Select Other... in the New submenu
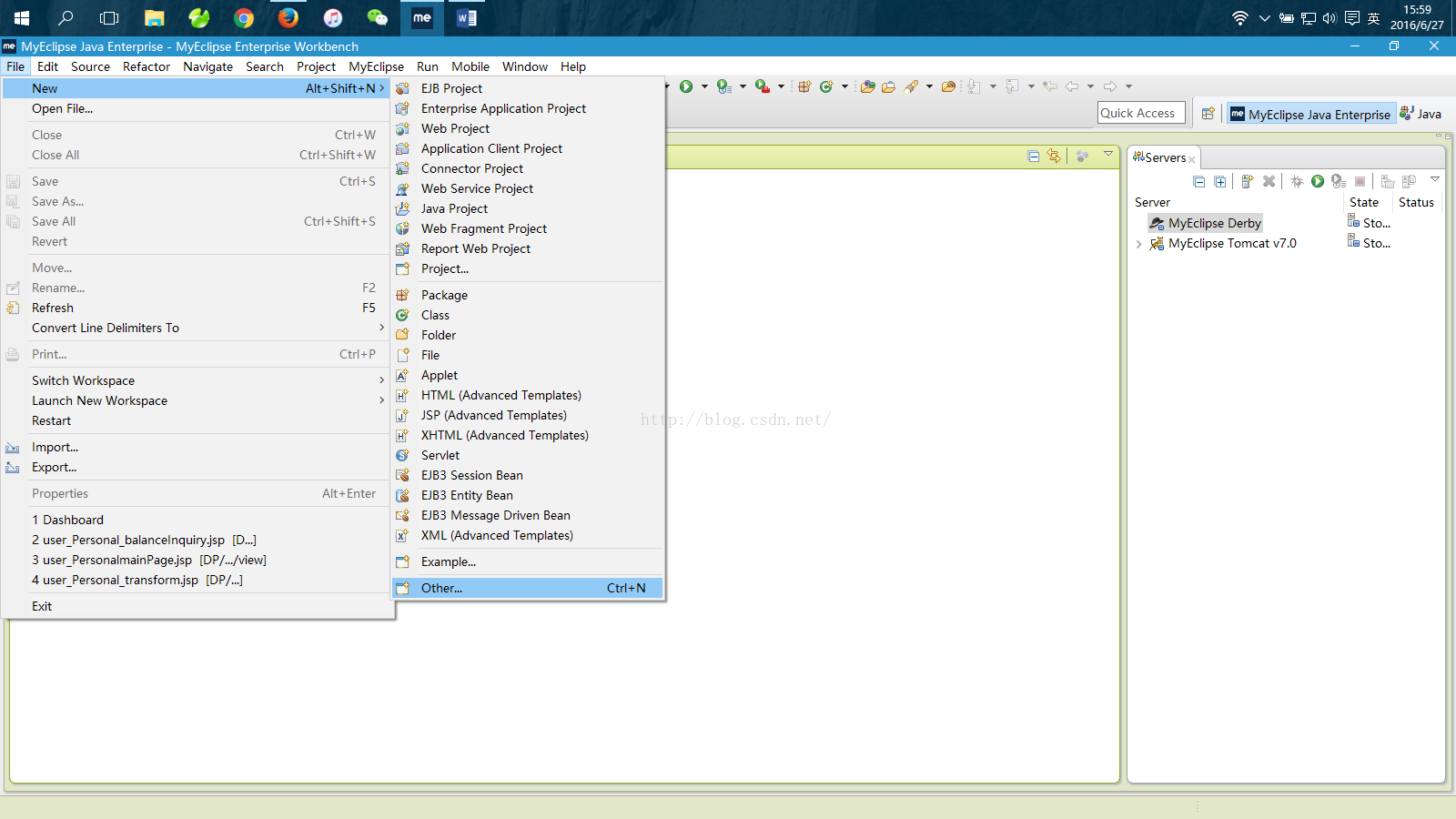 (x=528, y=588)
